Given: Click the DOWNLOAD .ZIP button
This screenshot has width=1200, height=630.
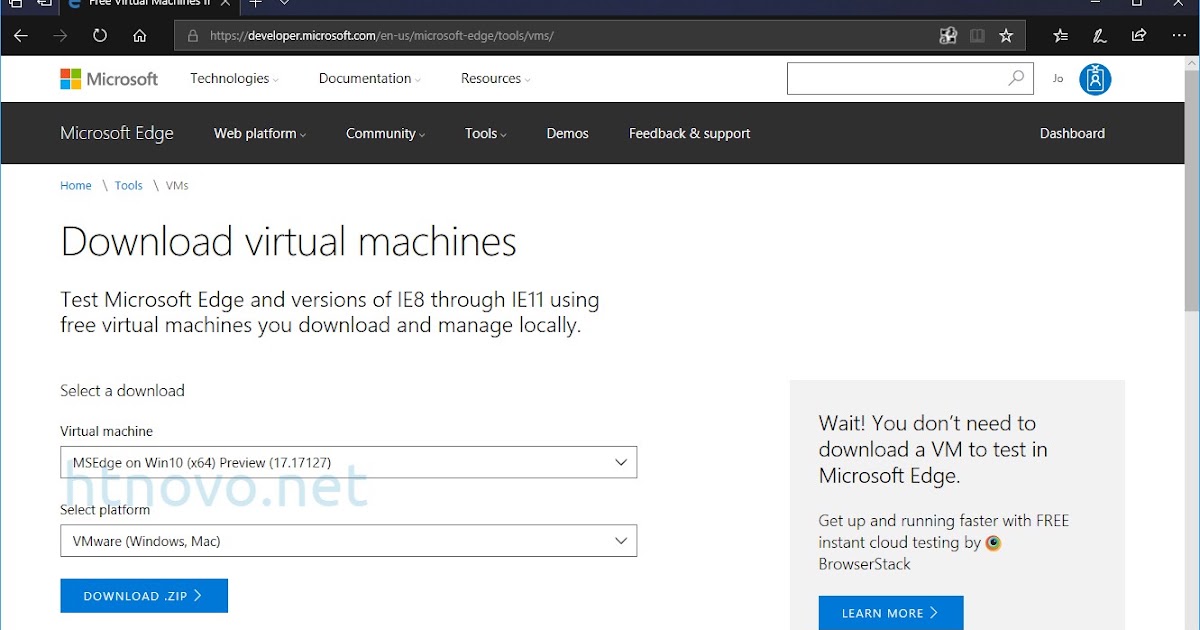Looking at the screenshot, I should click(144, 596).
